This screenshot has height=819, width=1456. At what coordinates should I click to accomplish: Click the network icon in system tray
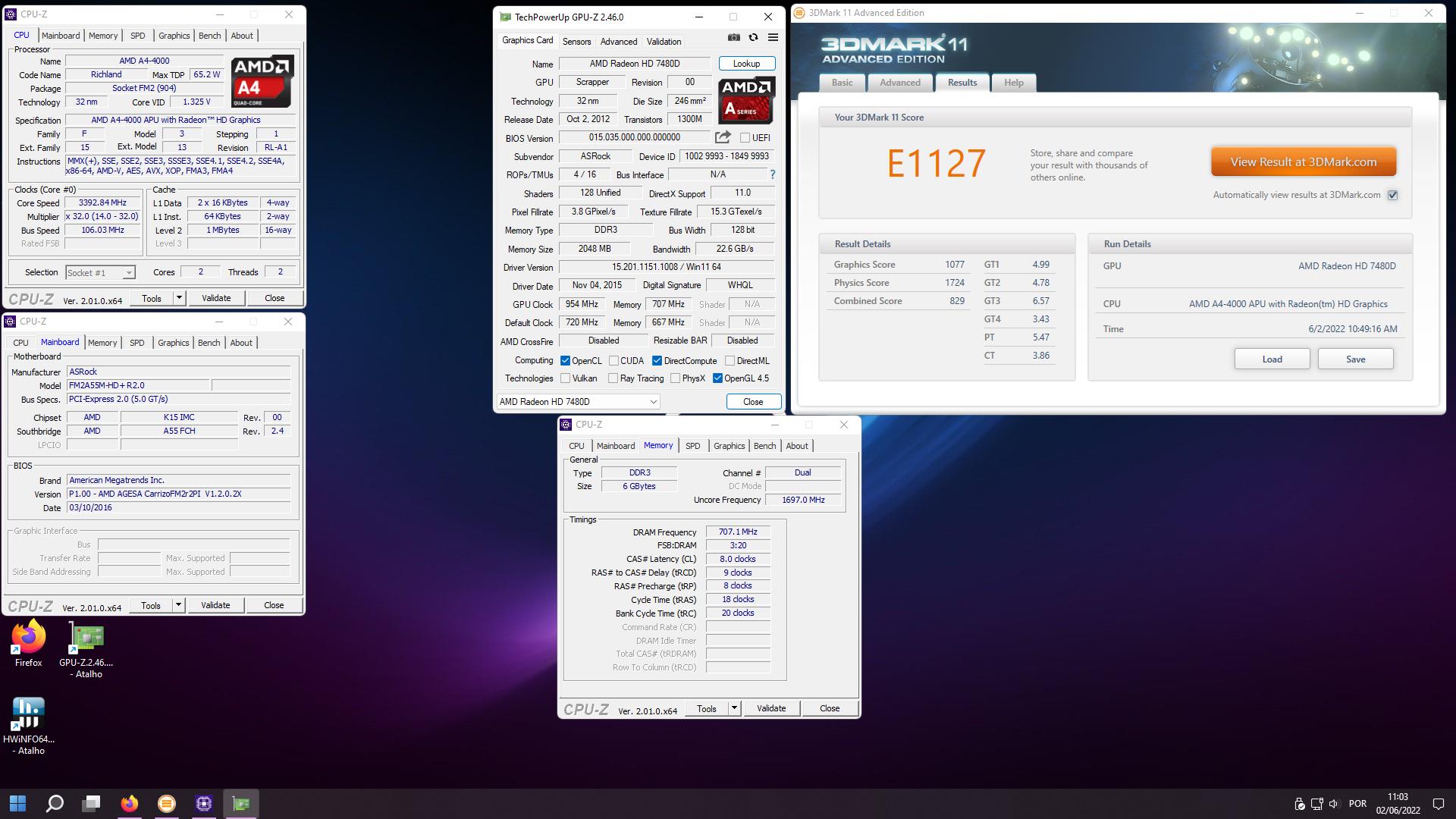pyautogui.click(x=1317, y=804)
